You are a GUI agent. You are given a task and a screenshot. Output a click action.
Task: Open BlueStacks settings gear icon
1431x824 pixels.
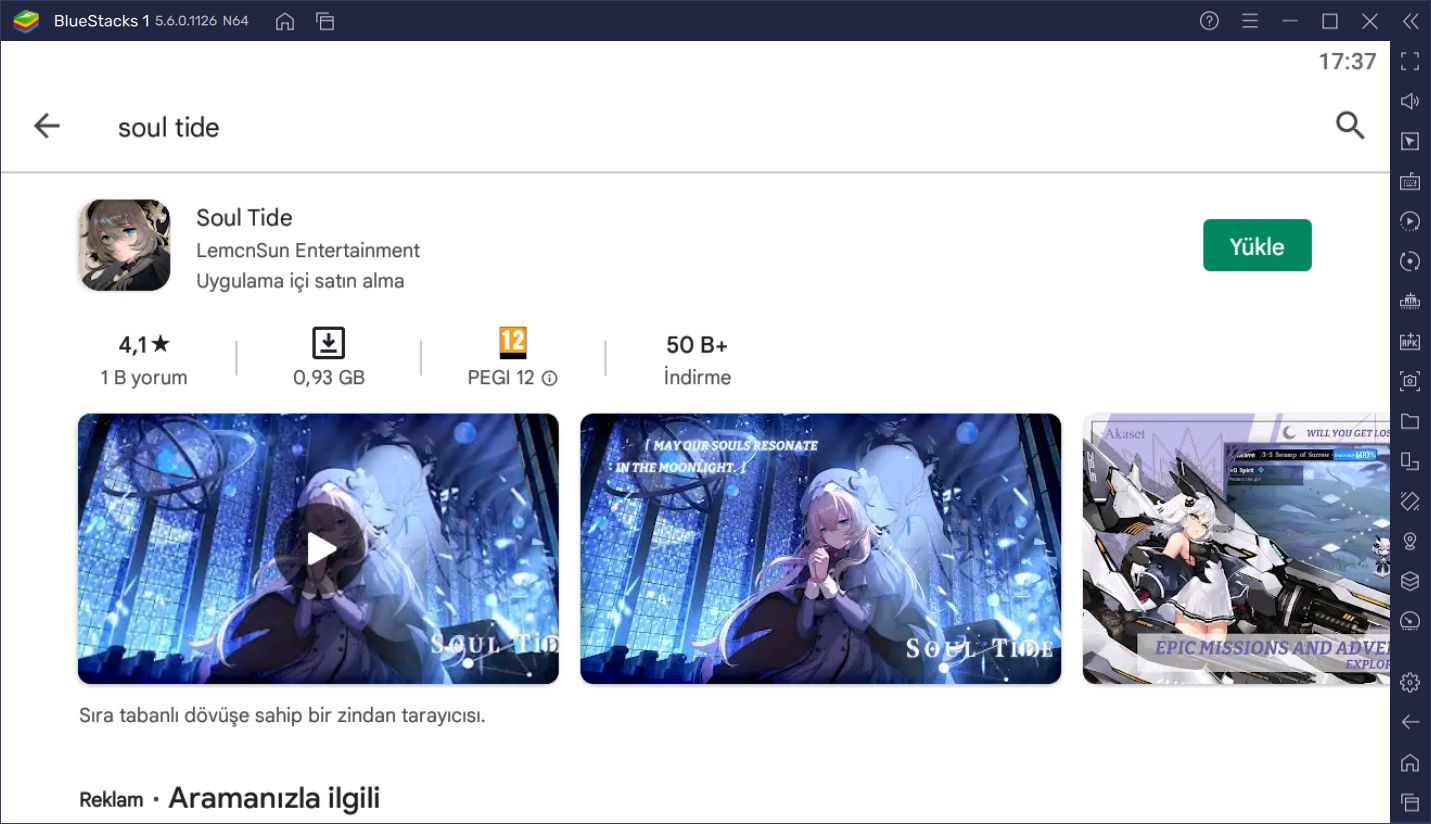coord(1410,682)
